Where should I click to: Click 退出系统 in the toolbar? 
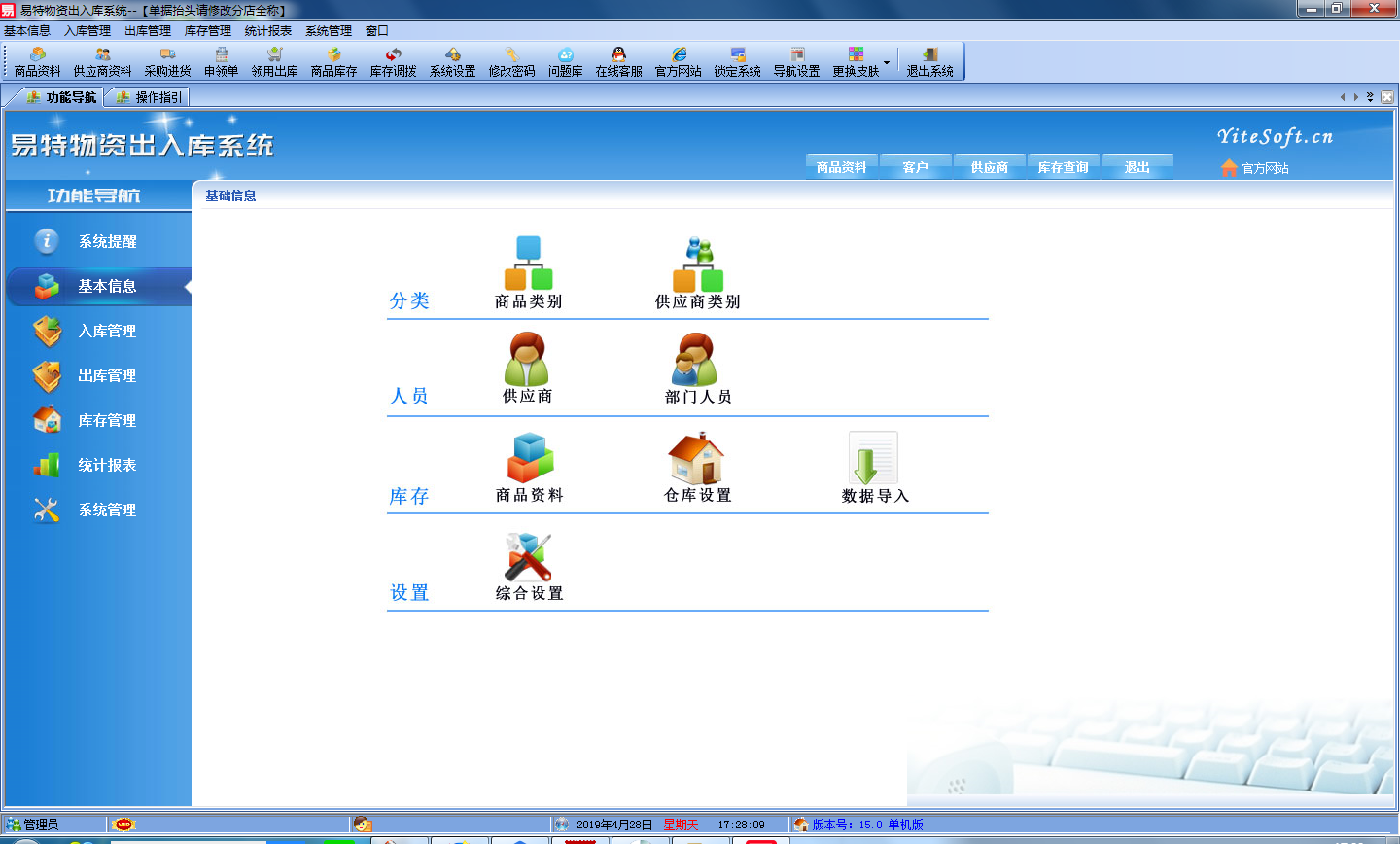coord(930,62)
